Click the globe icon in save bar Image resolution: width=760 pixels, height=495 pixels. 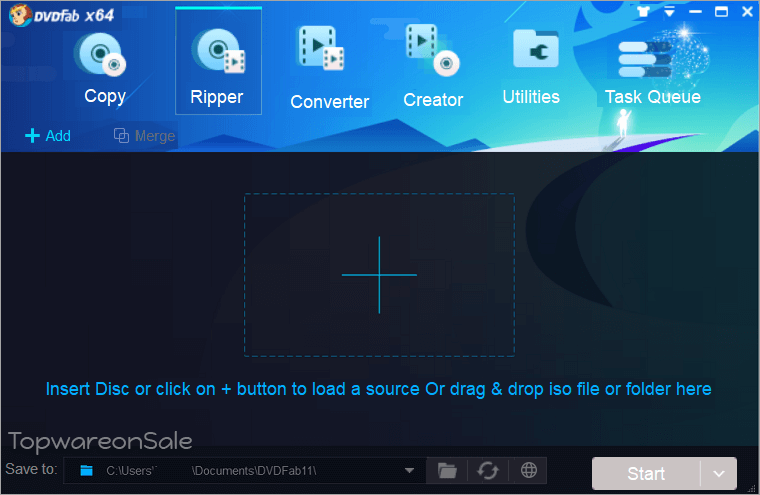[528, 470]
